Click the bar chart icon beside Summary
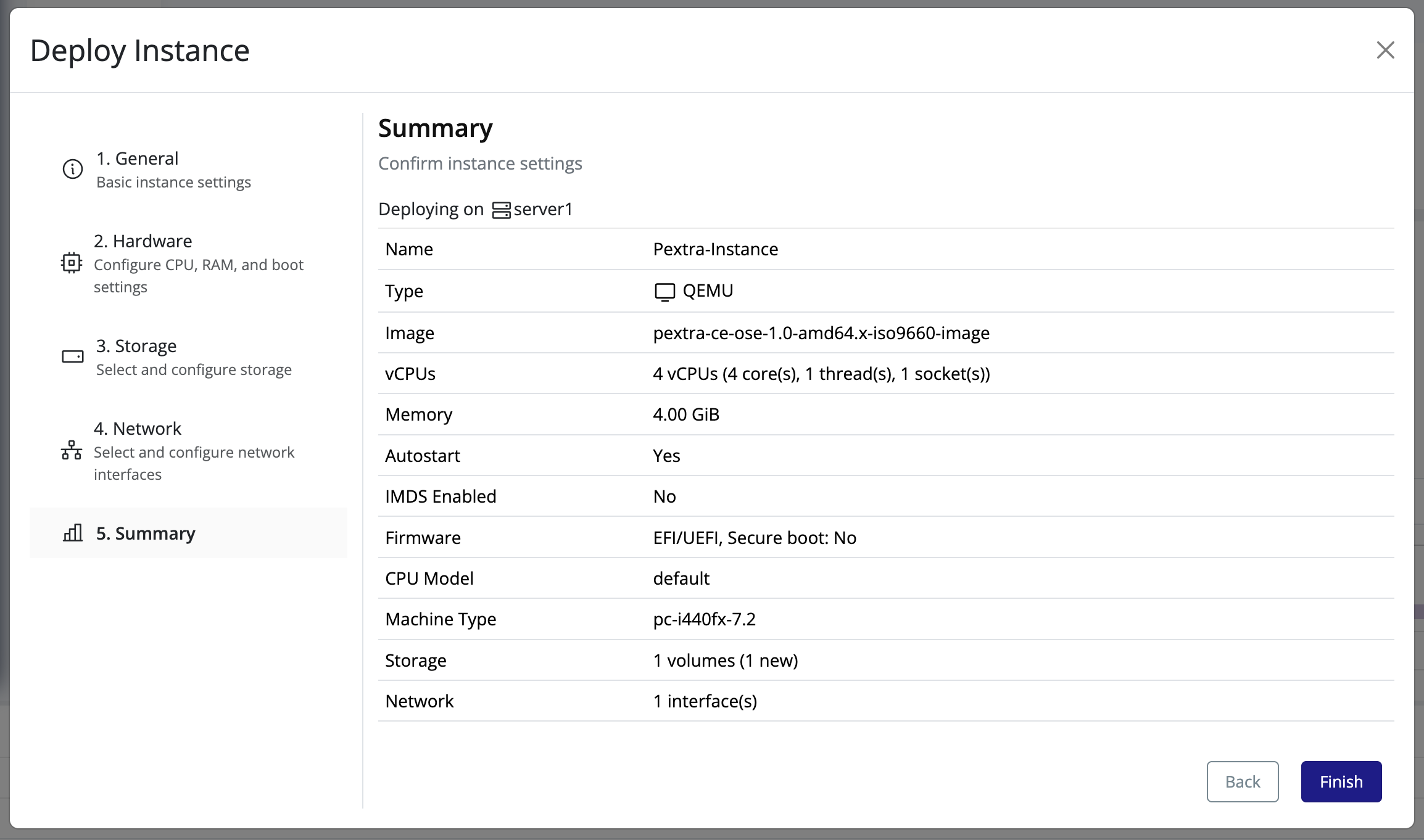1424x840 pixels. click(x=73, y=533)
